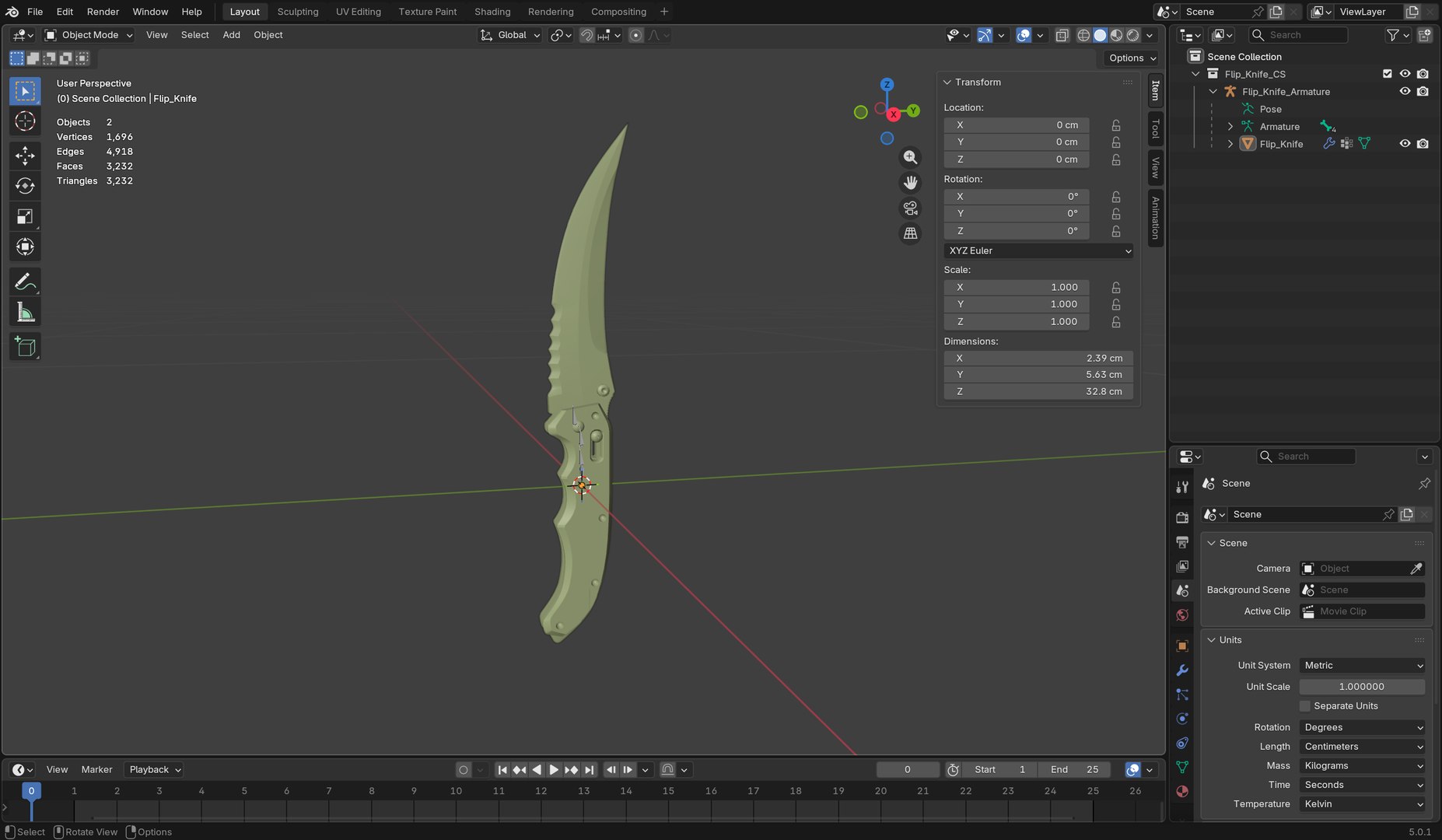This screenshot has width=1442, height=840.
Task: Select the Move tool
Action: (25, 156)
